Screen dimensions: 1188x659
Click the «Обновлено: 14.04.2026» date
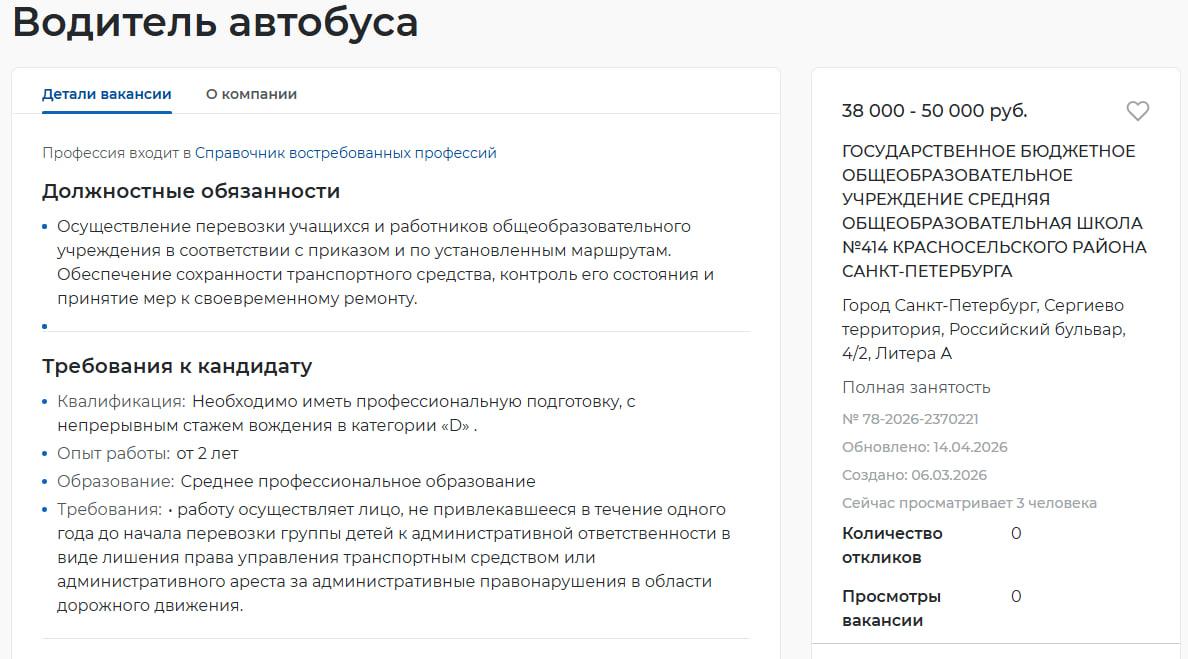coord(924,447)
